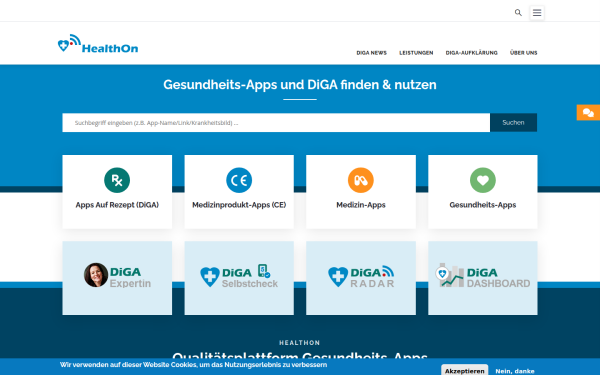Click the Suchen button

click(x=514, y=122)
